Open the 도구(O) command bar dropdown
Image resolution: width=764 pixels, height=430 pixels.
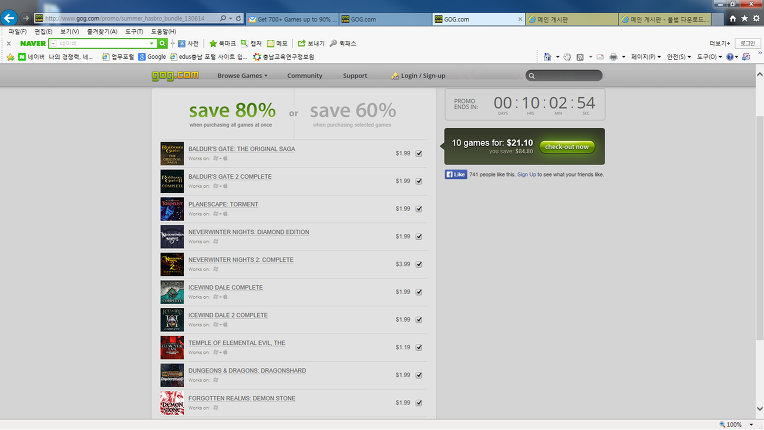tap(709, 57)
